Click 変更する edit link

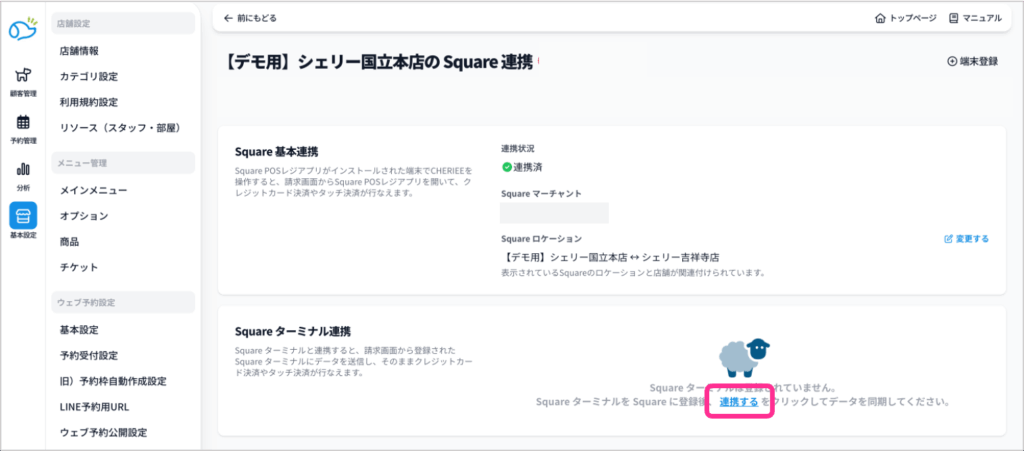click(966, 239)
